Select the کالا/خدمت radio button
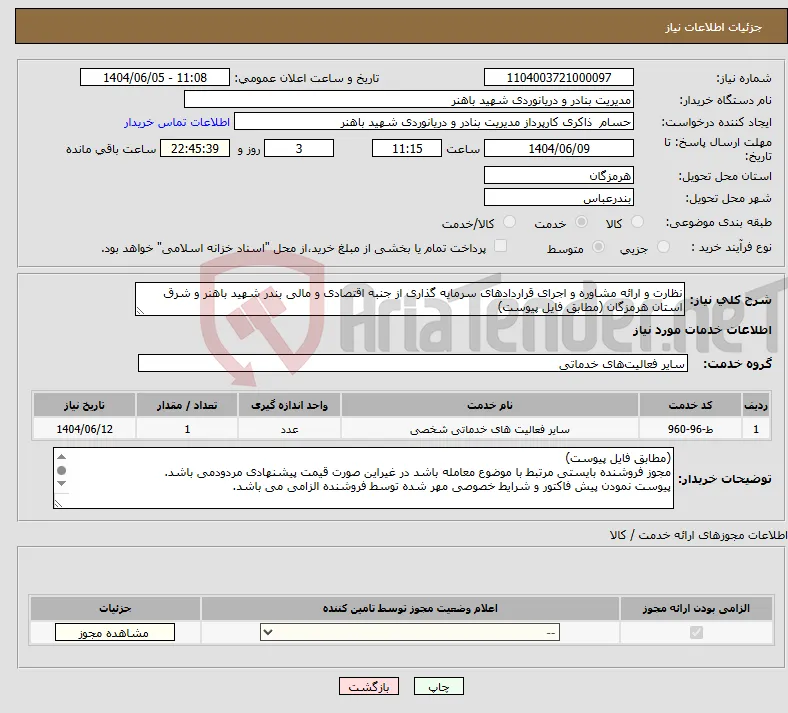The image size is (788, 713). click(510, 222)
